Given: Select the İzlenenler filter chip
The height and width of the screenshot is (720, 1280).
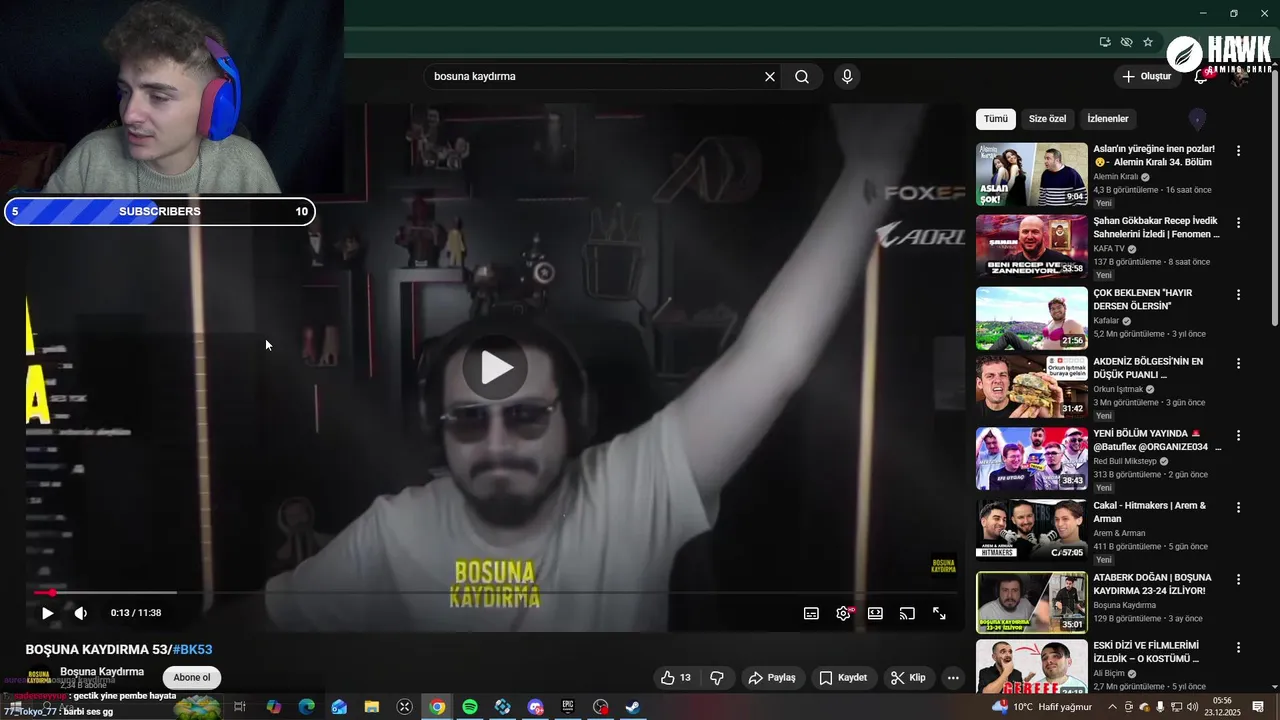Looking at the screenshot, I should (x=1108, y=119).
